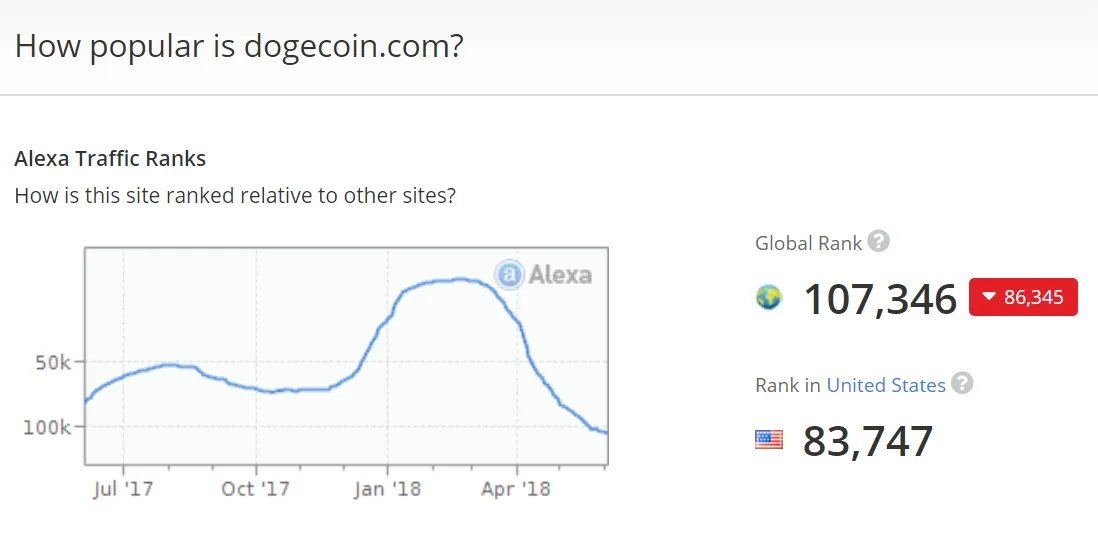Click the Alexa logo watermark in chart
1098x534 pixels.
[543, 274]
